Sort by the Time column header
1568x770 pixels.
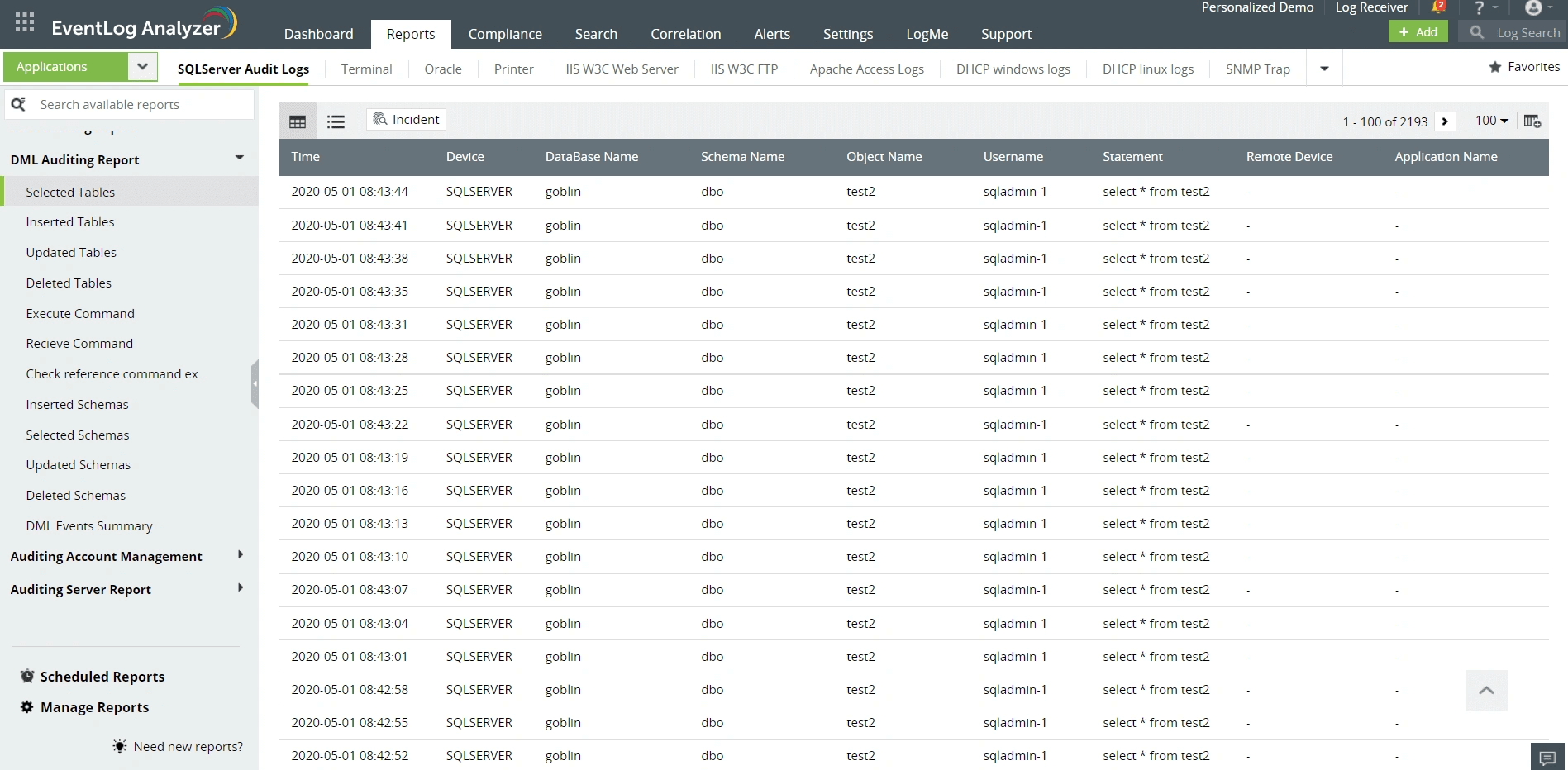pyautogui.click(x=305, y=157)
